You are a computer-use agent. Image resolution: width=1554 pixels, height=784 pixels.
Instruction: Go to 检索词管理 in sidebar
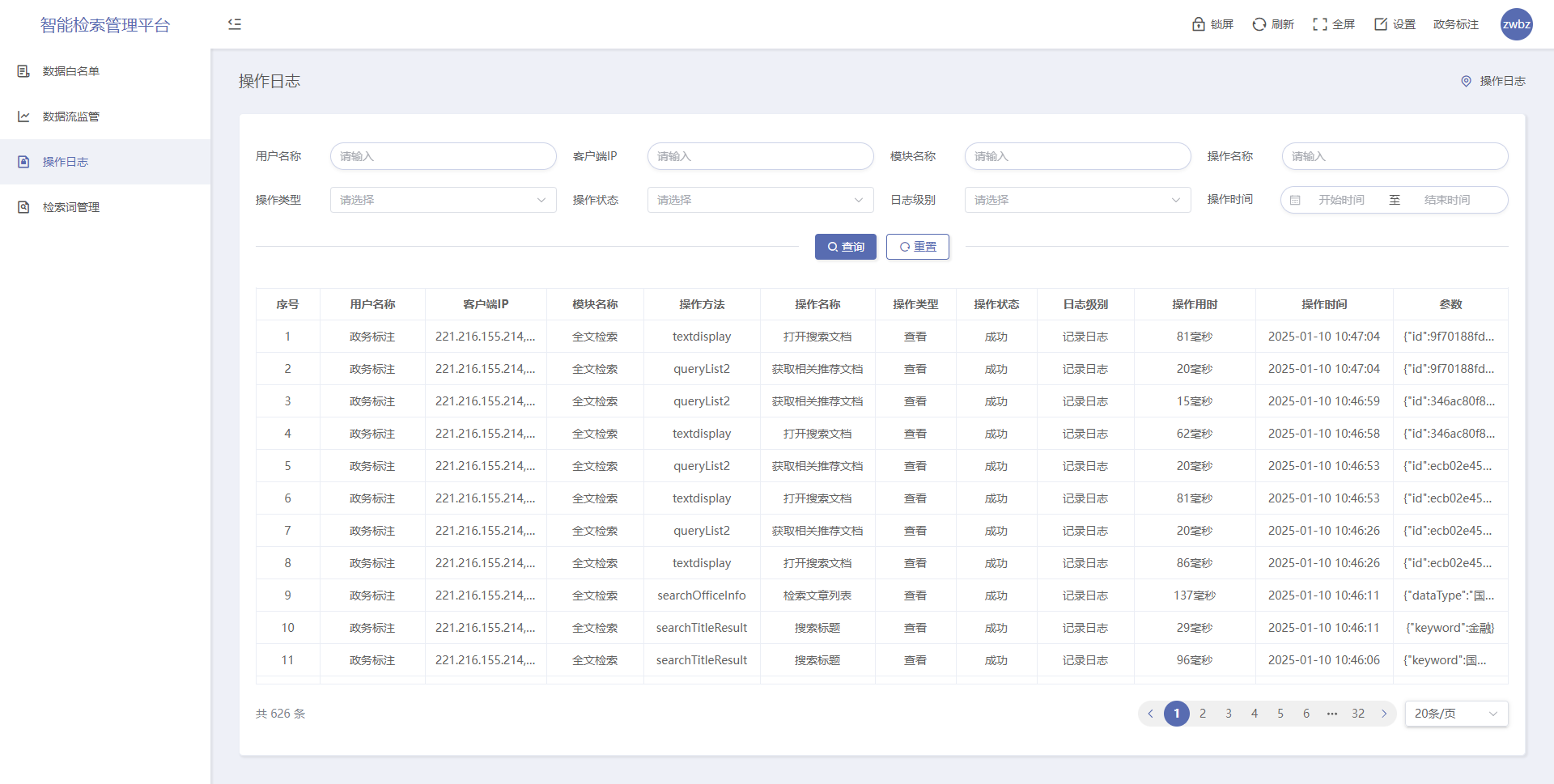click(x=71, y=207)
